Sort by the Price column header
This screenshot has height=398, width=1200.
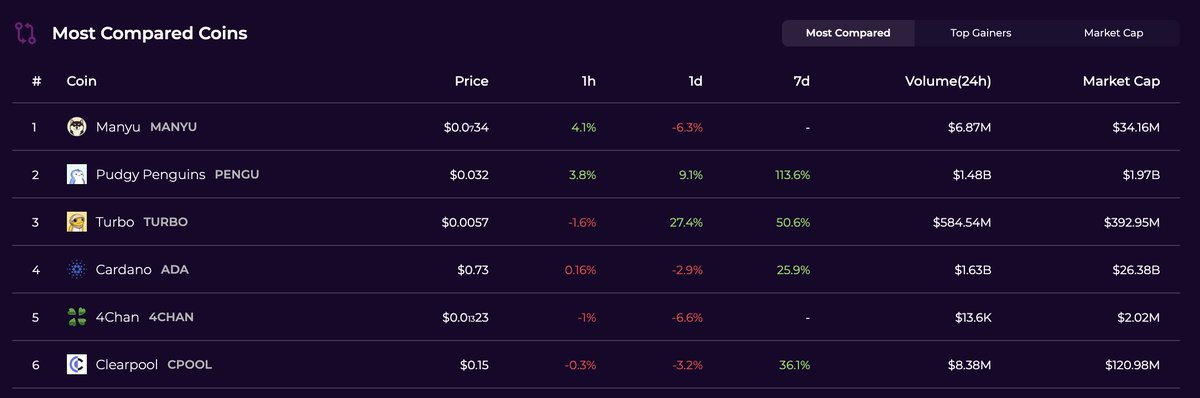[471, 81]
